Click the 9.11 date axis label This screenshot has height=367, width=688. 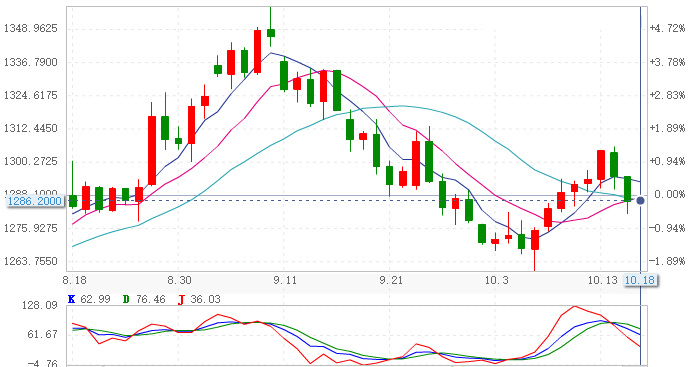click(285, 280)
